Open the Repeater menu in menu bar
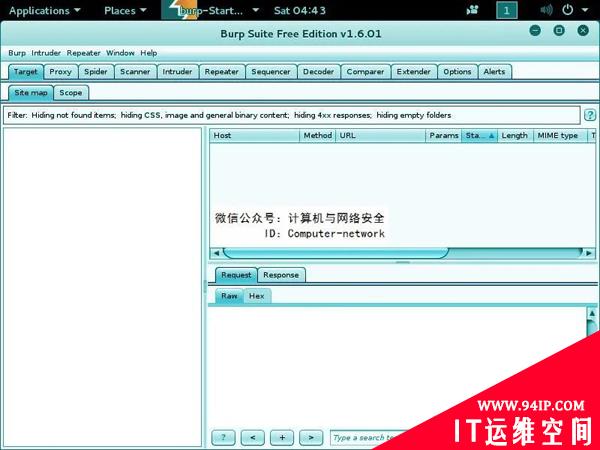Viewport: 600px width, 450px height. (83, 53)
